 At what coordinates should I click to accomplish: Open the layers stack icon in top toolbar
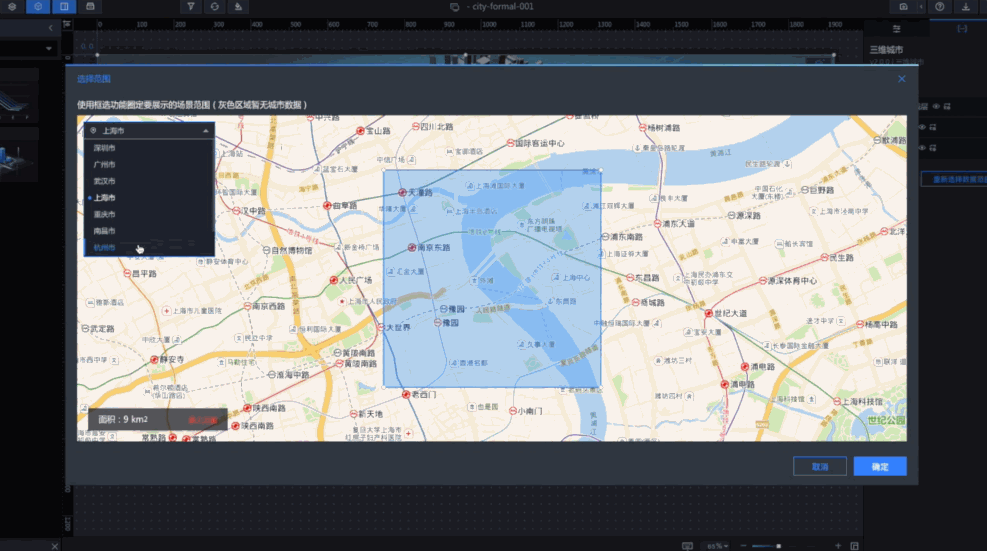(12, 6)
